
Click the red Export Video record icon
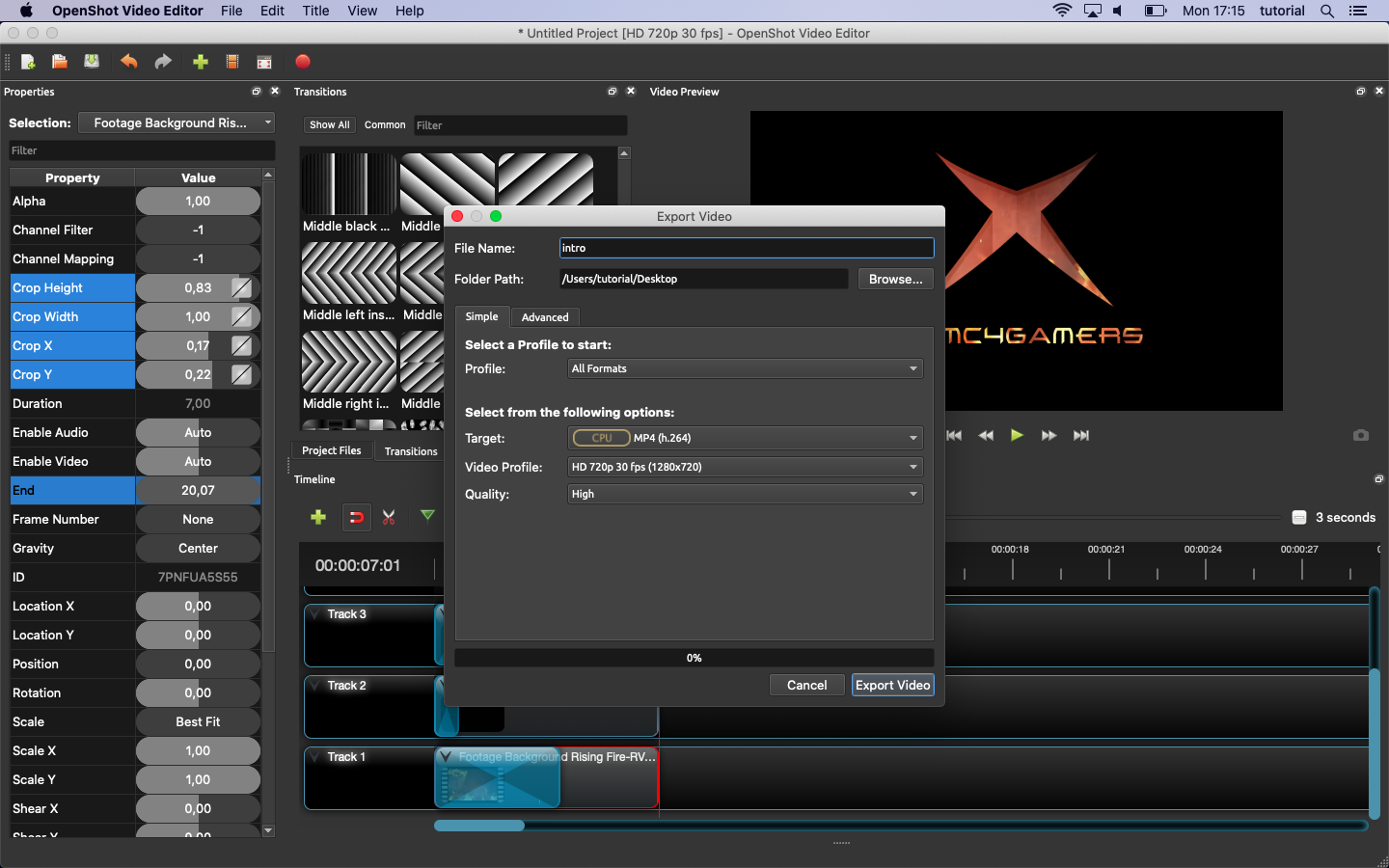[x=303, y=62]
